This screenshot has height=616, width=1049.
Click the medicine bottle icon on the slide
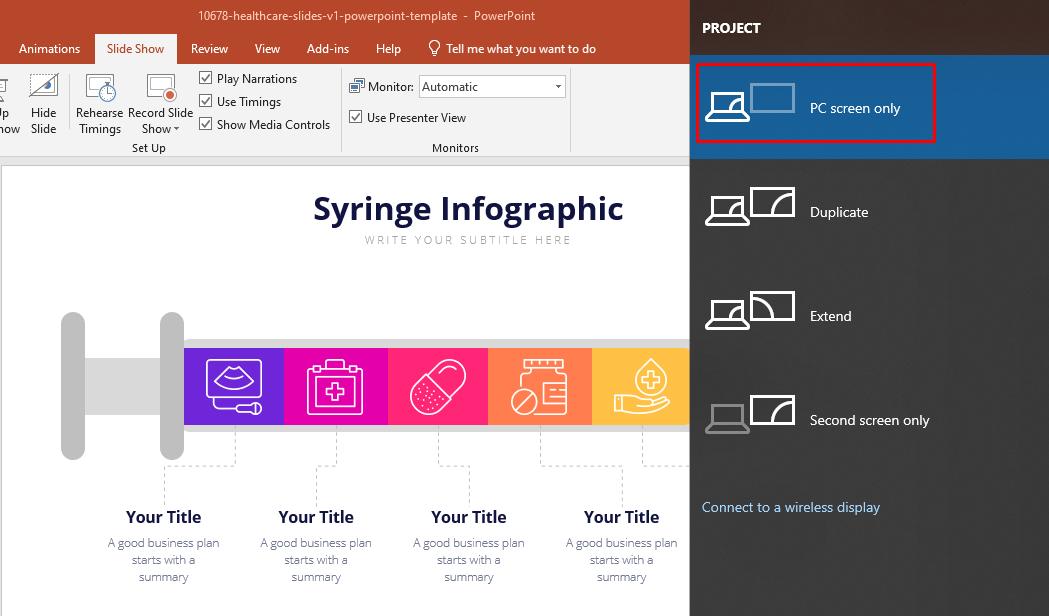click(539, 386)
